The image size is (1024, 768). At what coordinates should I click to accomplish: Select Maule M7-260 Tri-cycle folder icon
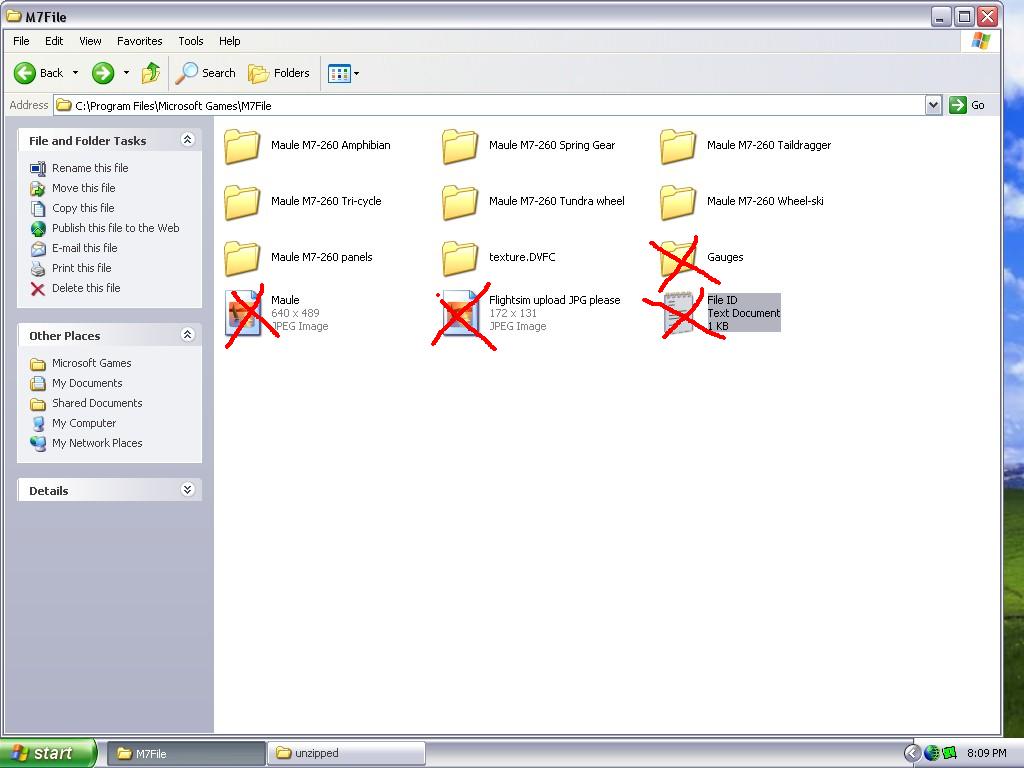(242, 202)
